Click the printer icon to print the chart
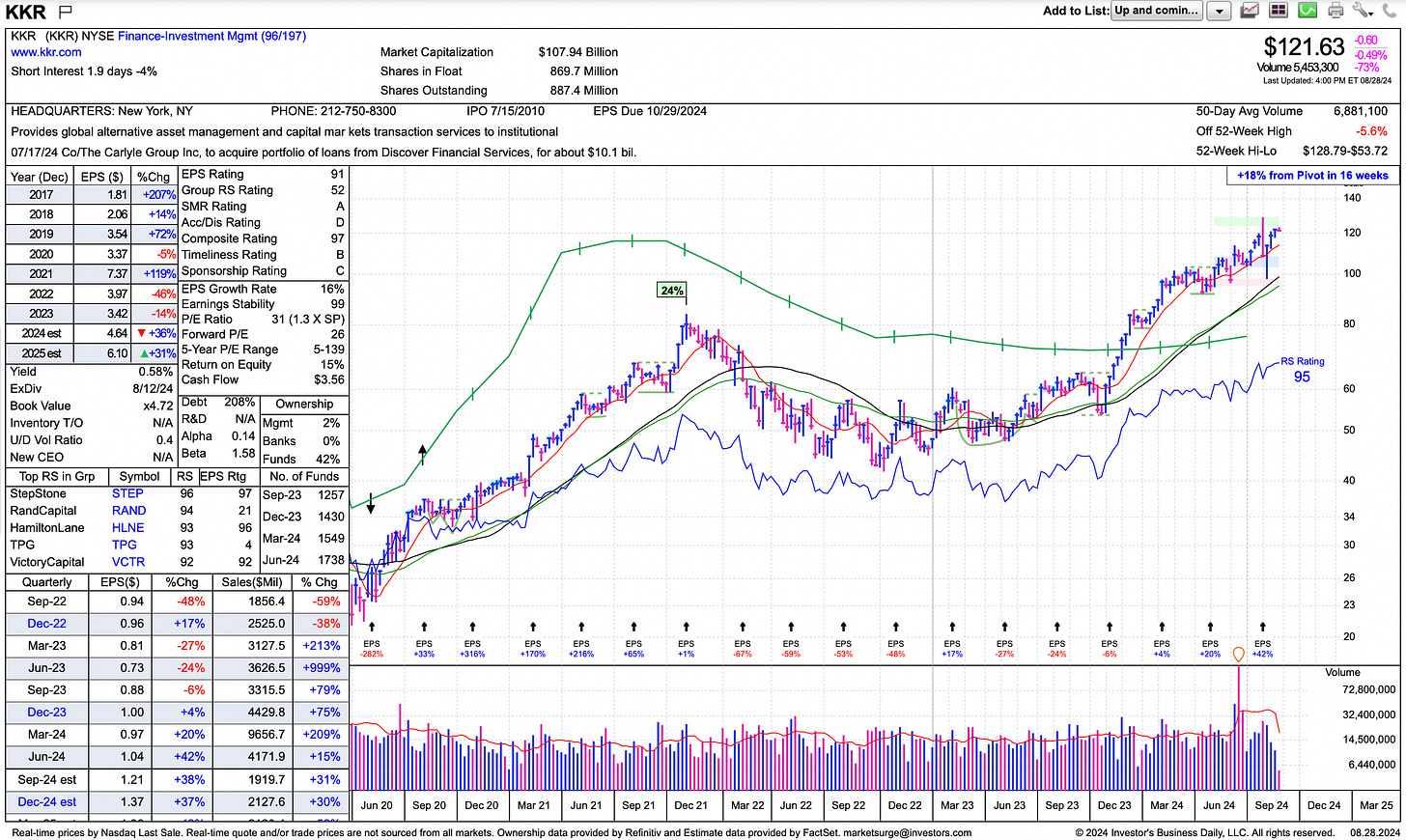Screen dimensions: 1406x840 pos(1336,11)
